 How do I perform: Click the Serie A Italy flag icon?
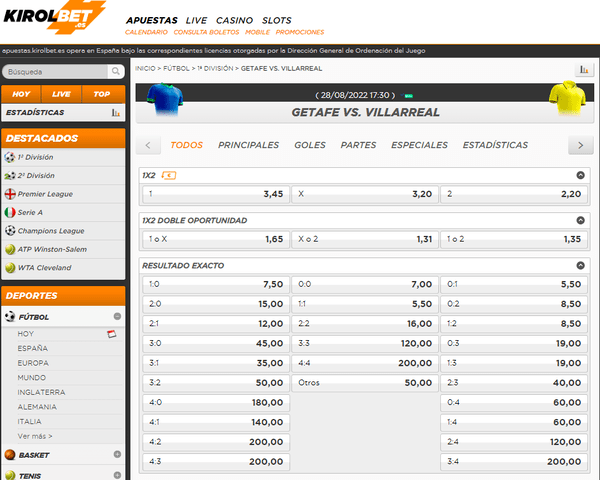pos(10,212)
